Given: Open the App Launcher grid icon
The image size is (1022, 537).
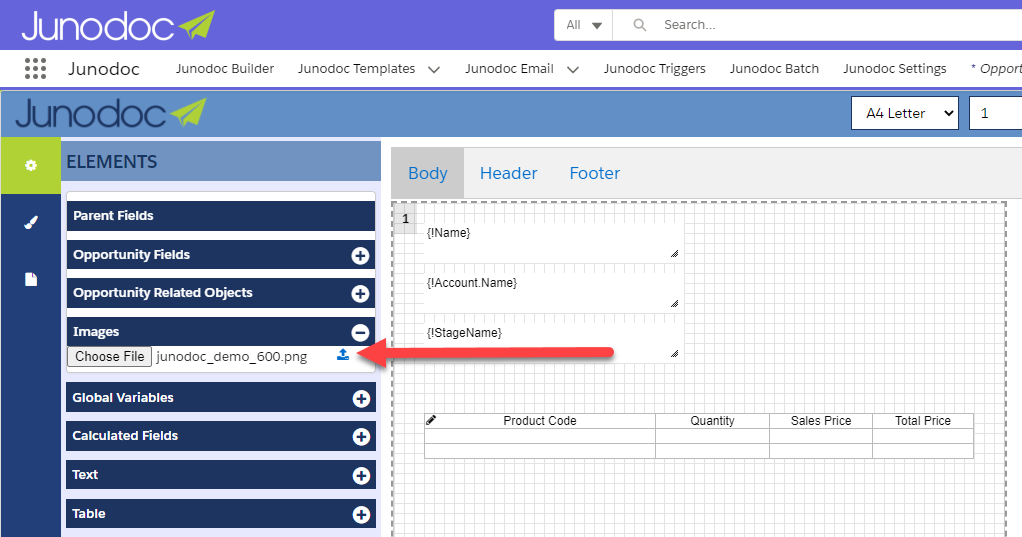Looking at the screenshot, I should point(35,68).
